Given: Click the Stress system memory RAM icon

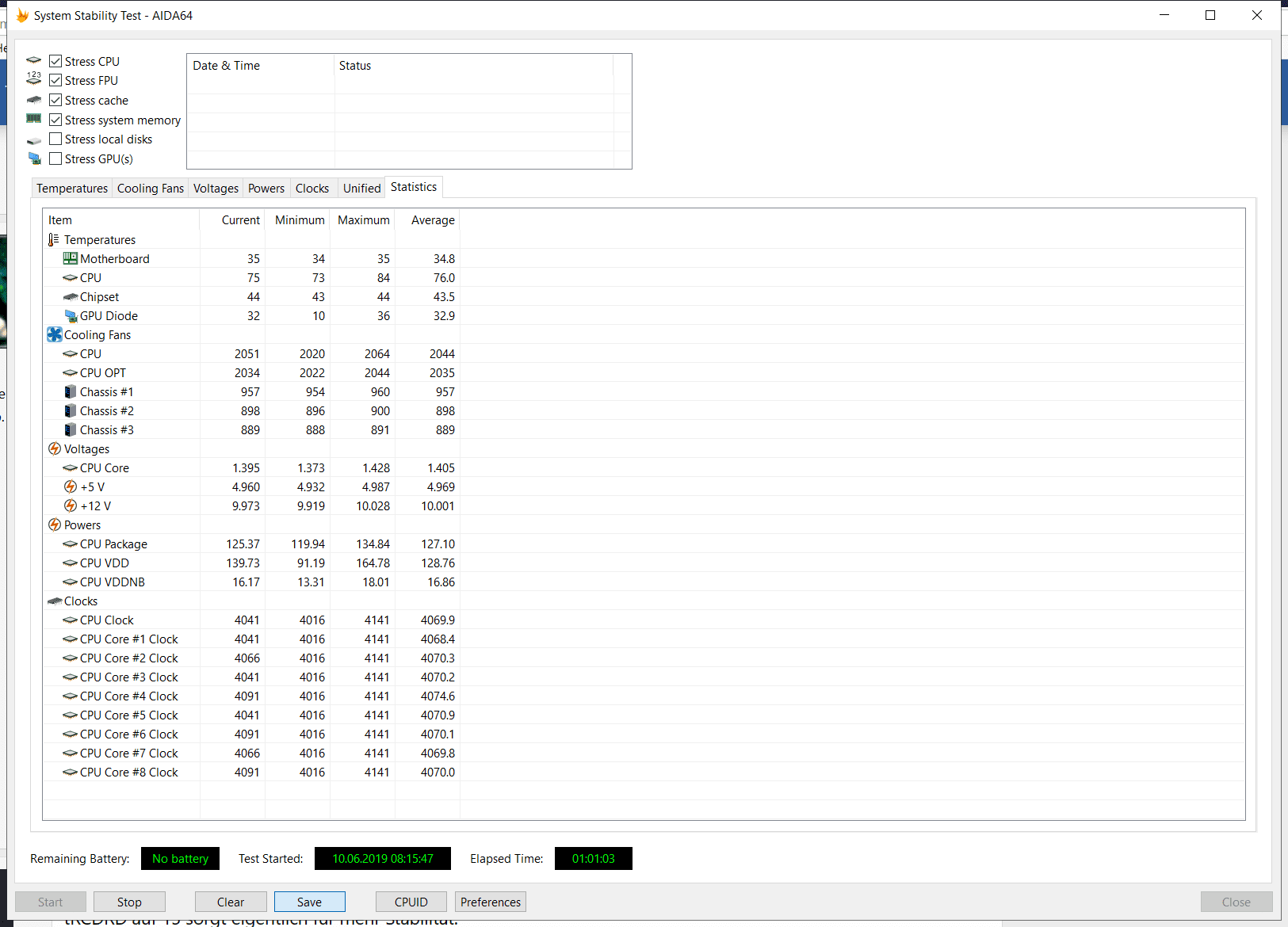Looking at the screenshot, I should click(34, 119).
